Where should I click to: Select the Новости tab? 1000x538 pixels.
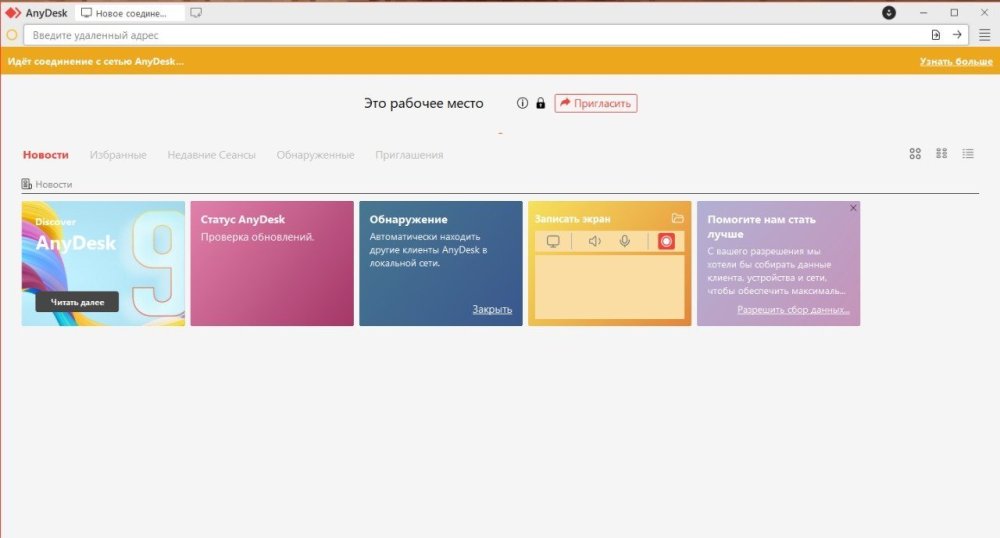45,155
